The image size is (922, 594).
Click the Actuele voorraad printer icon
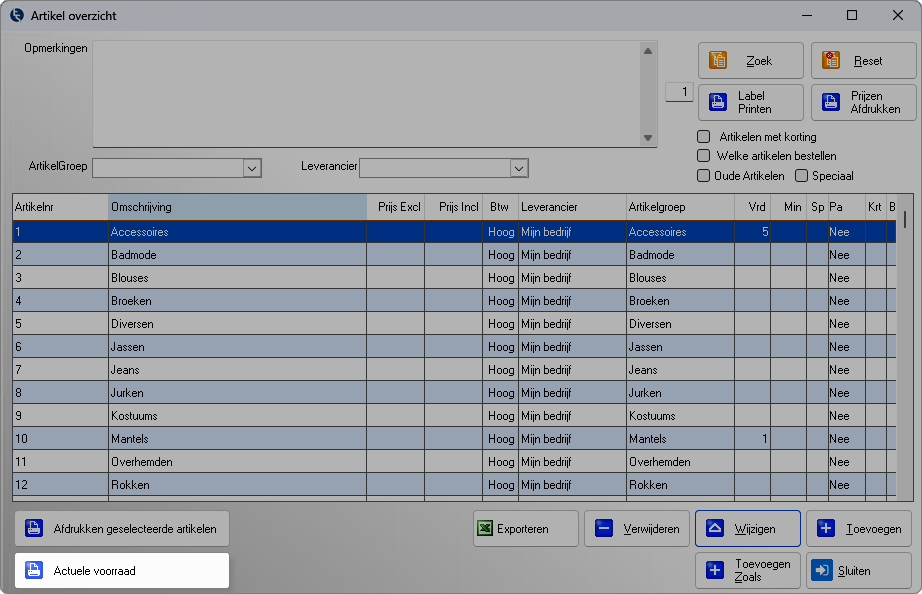[34, 570]
